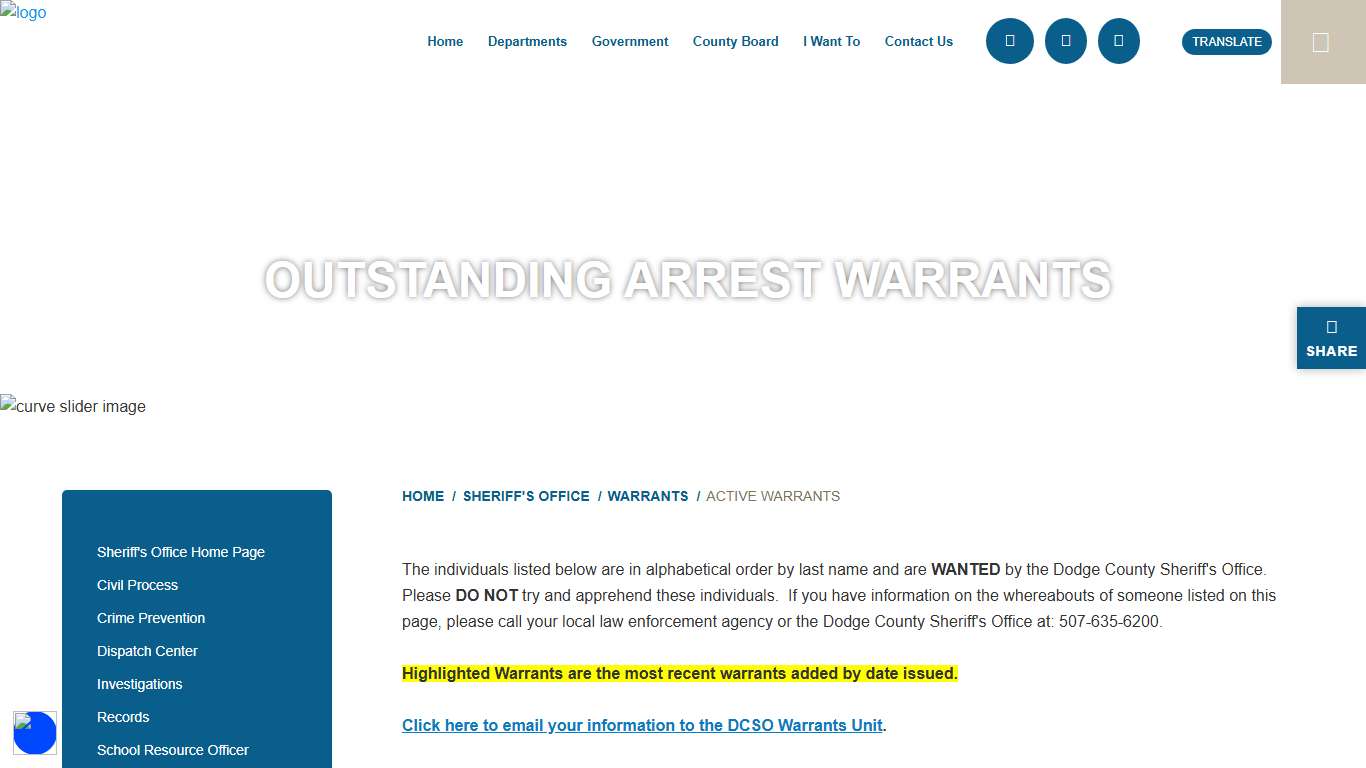Select Contact Us in the navigation bar
This screenshot has height=768, width=1366.
(918, 42)
